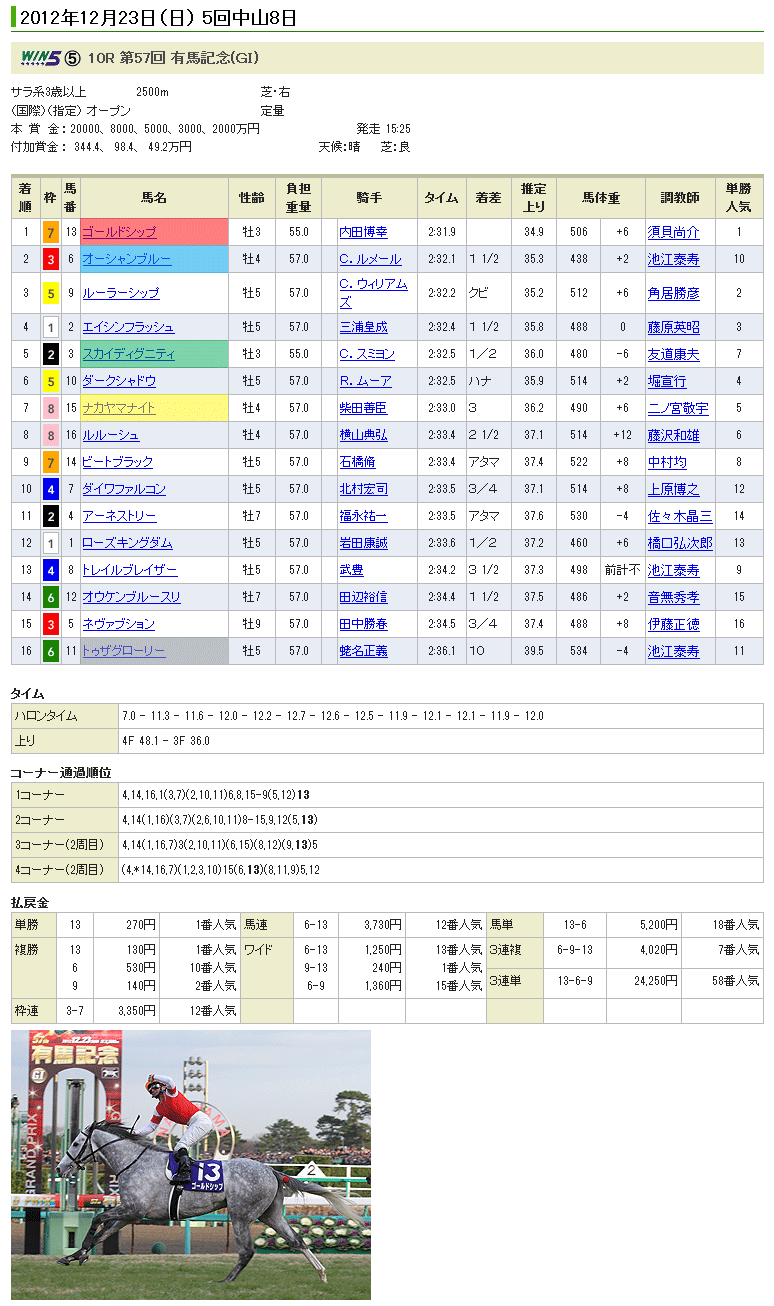The height and width of the screenshot is (1306, 774).
Task: Open jockey 福永祐一 profile link
Action: (363, 516)
